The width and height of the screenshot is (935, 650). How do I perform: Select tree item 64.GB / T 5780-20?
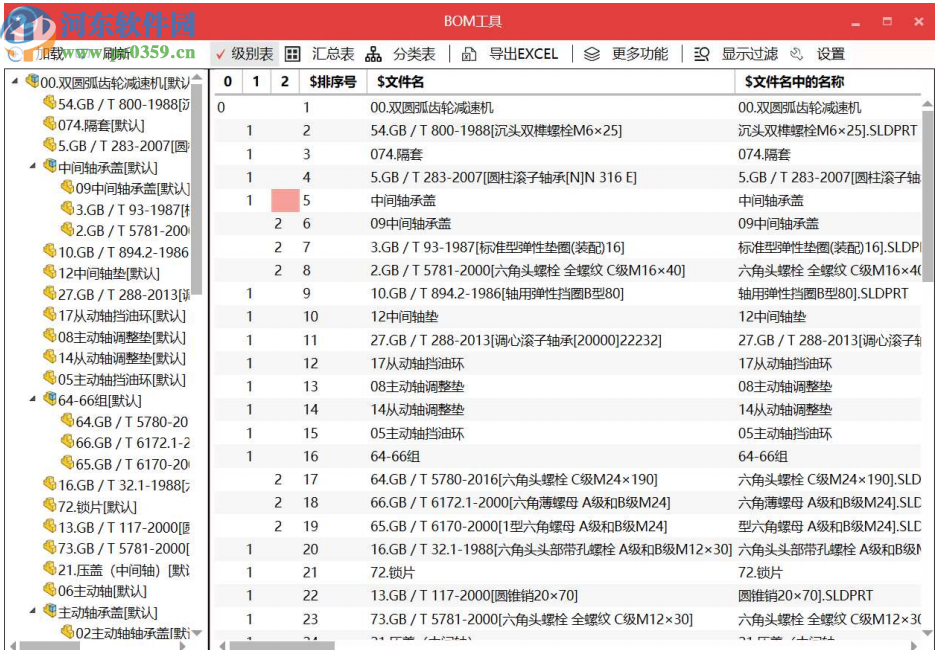132,421
